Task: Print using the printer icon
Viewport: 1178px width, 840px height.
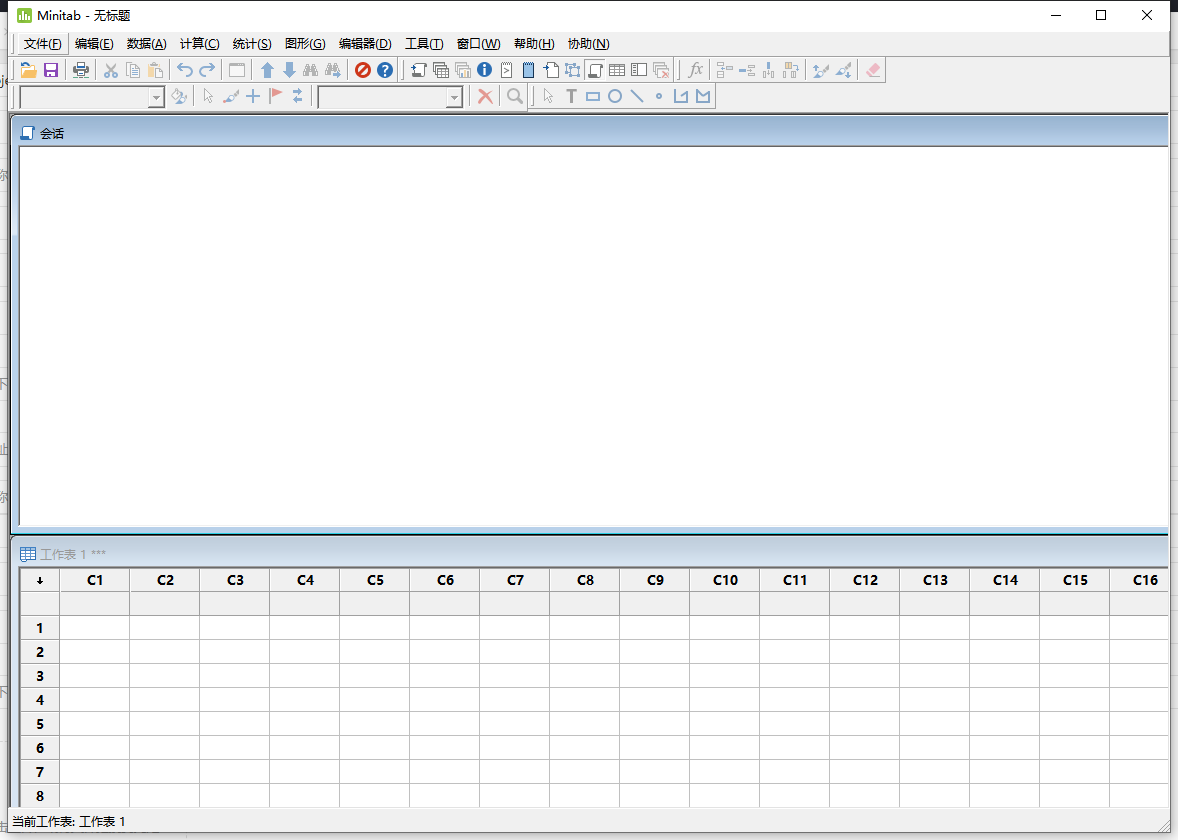Action: pyautogui.click(x=80, y=70)
